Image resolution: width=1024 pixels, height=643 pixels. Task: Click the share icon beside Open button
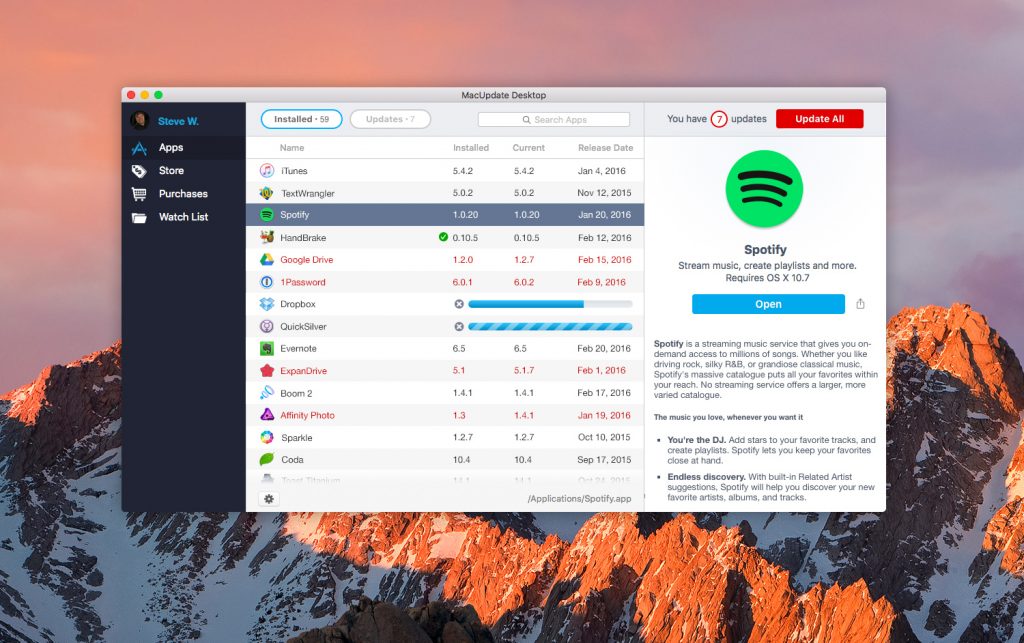tap(861, 304)
